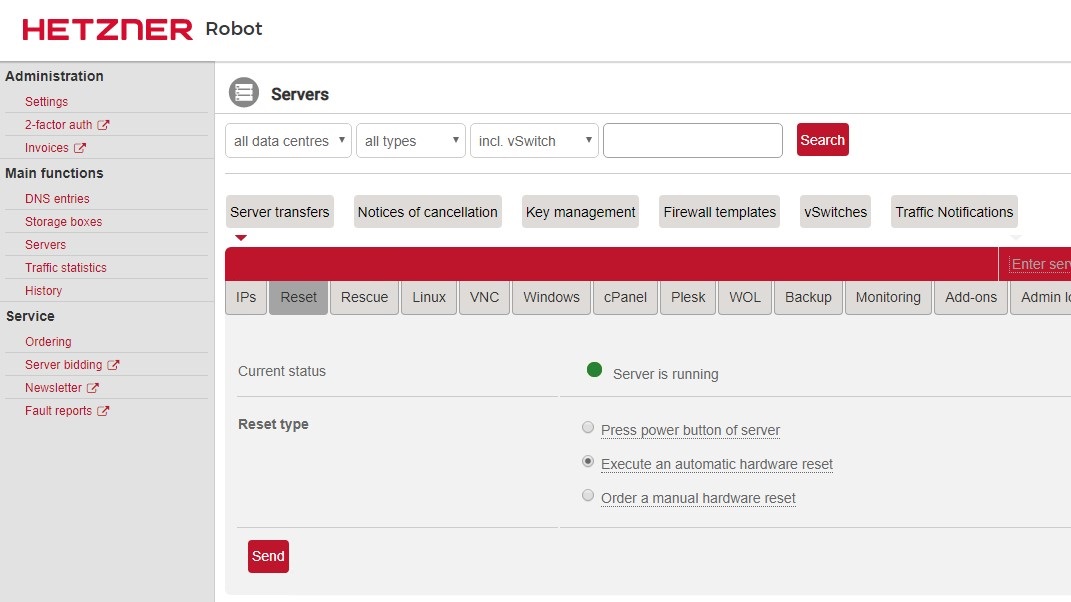This screenshot has height=602, width=1071.
Task: Go to DNS entries
Action: click(57, 199)
